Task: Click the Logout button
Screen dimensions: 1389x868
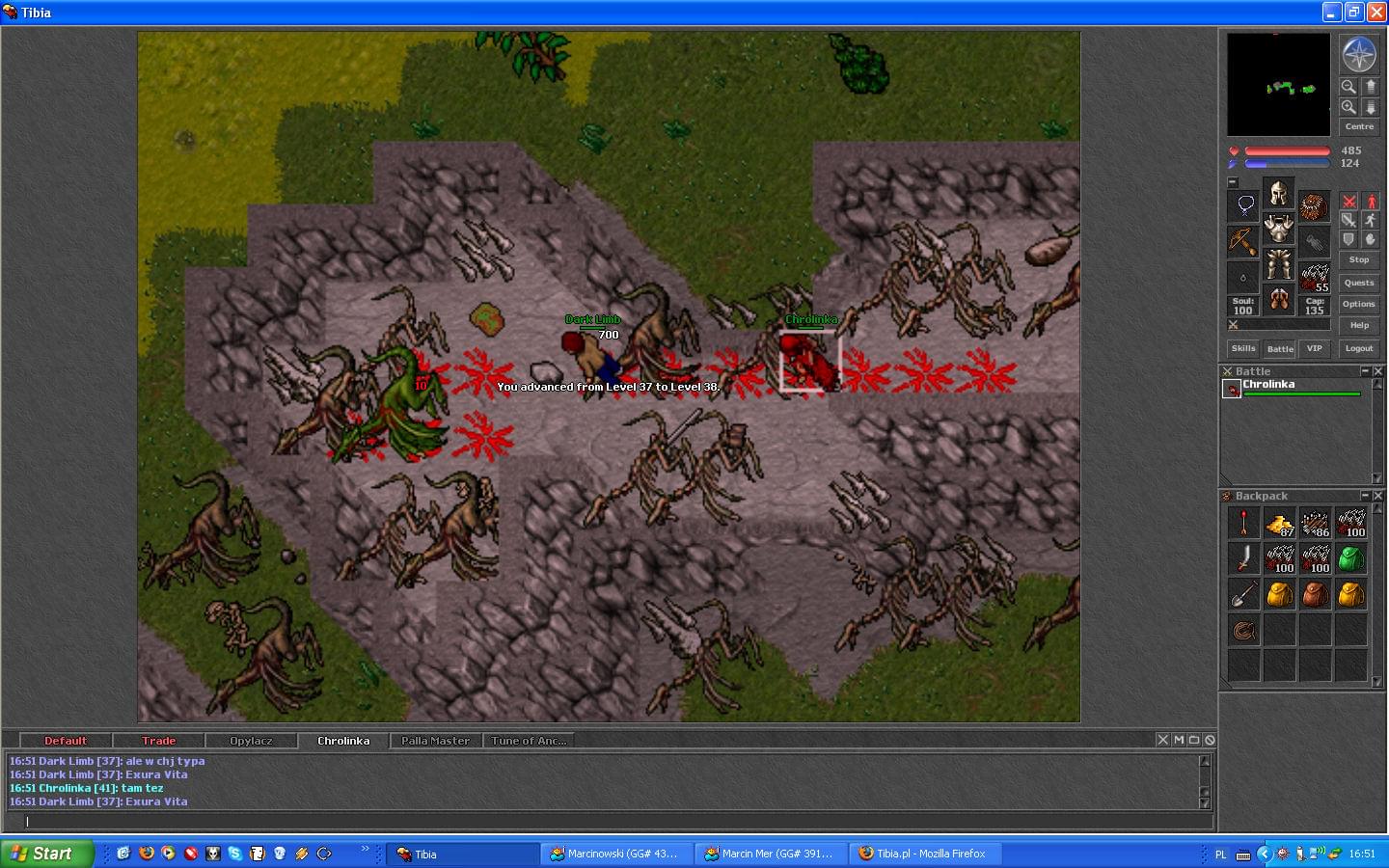Action: (x=1359, y=348)
